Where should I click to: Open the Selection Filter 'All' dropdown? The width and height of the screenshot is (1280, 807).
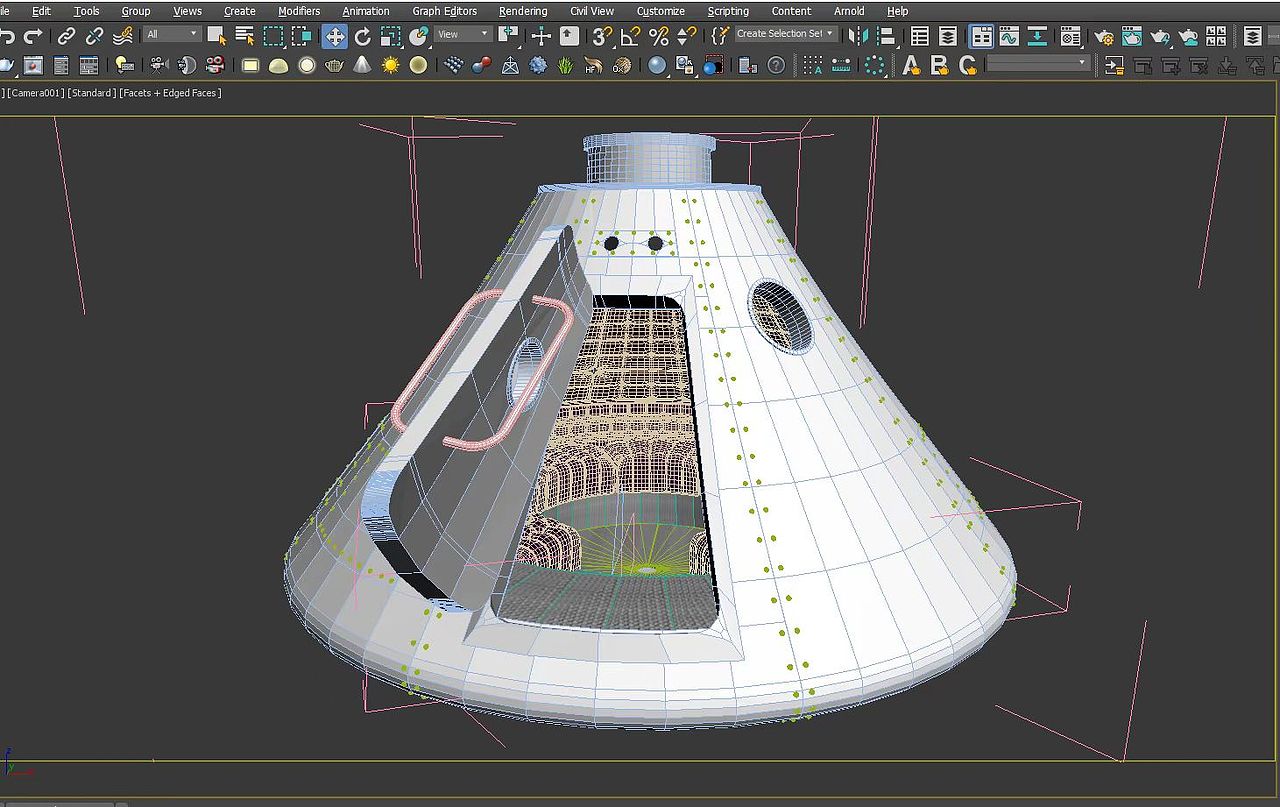[171, 34]
